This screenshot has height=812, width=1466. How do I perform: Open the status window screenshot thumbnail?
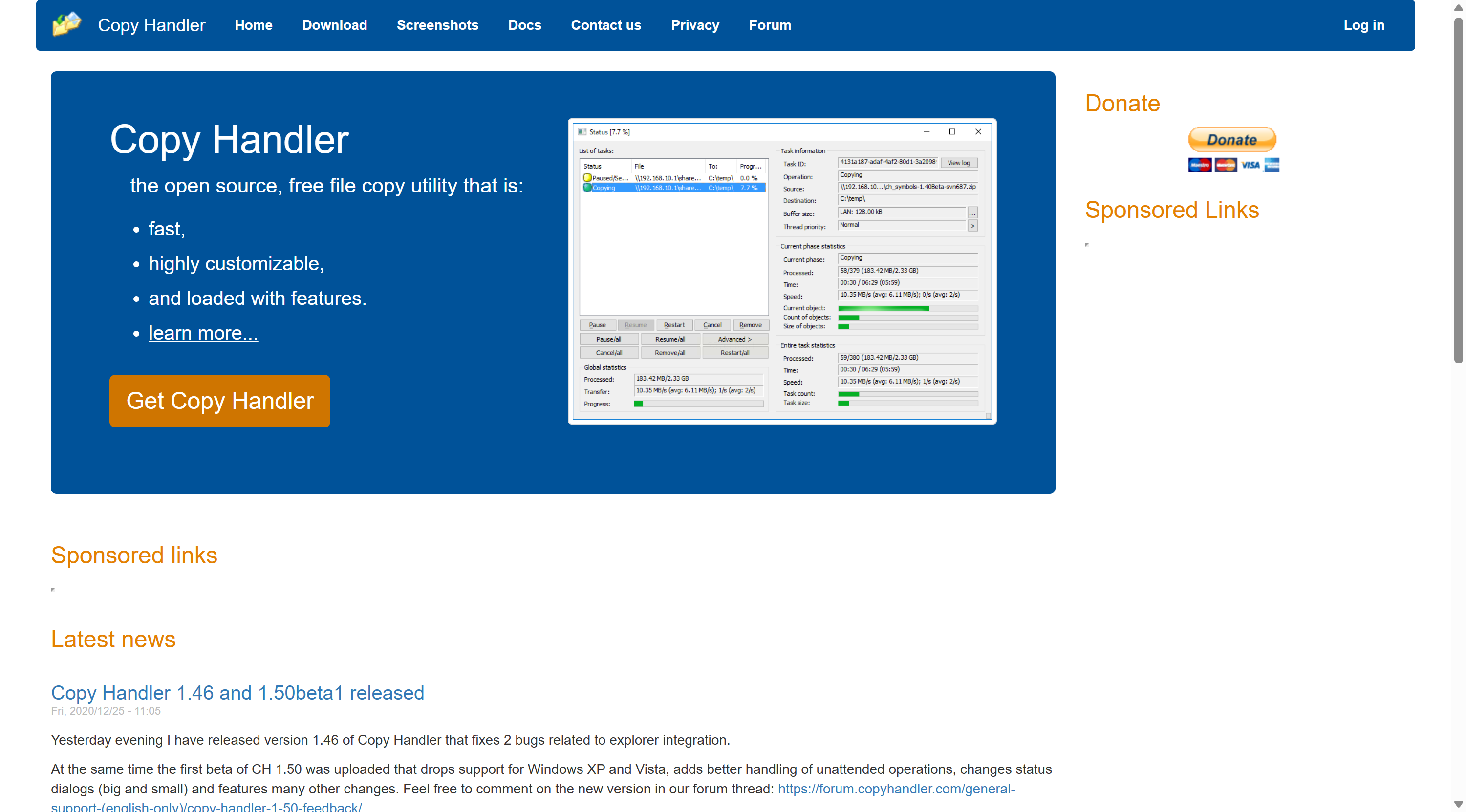coord(782,272)
